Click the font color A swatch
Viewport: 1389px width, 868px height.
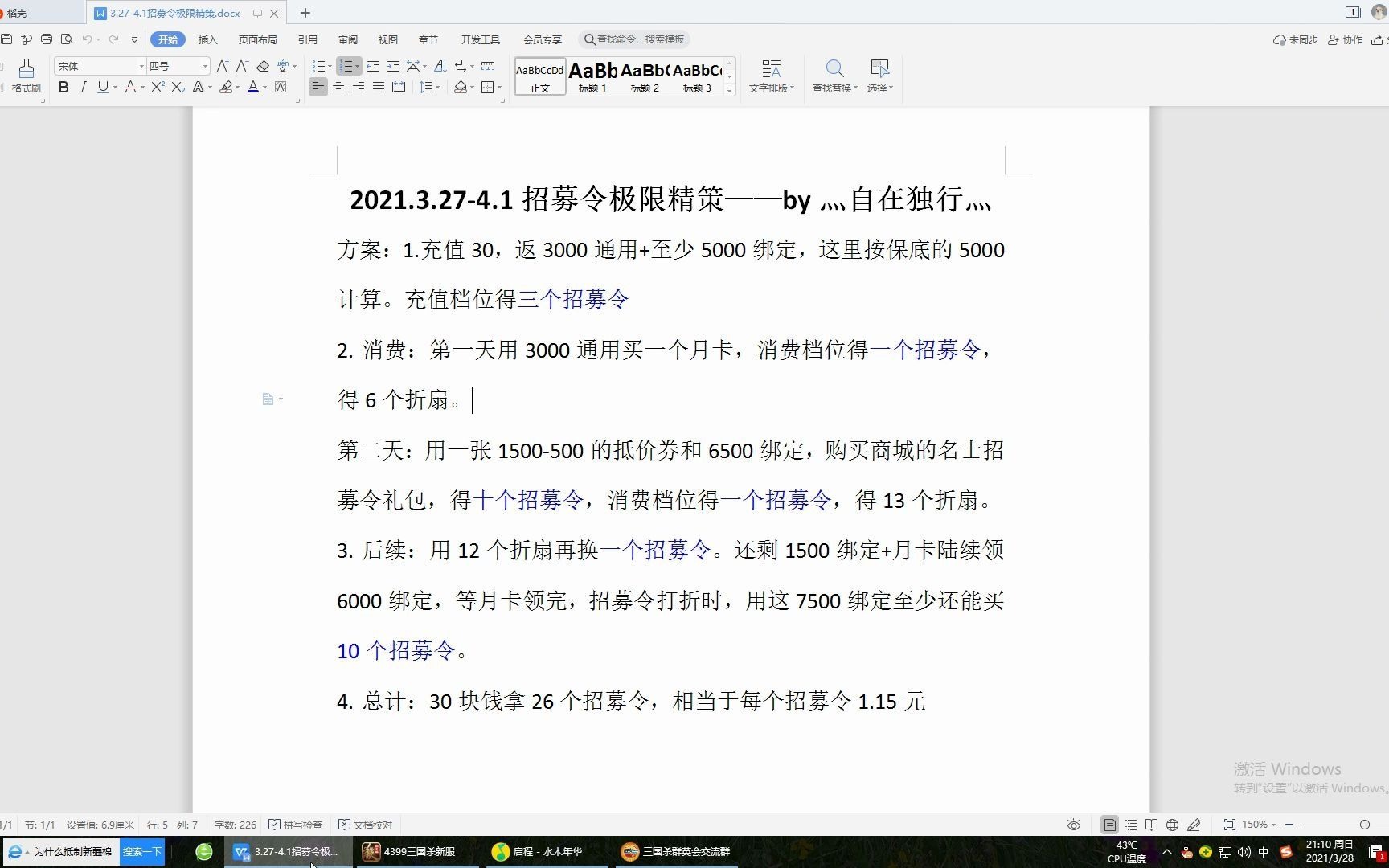(253, 88)
